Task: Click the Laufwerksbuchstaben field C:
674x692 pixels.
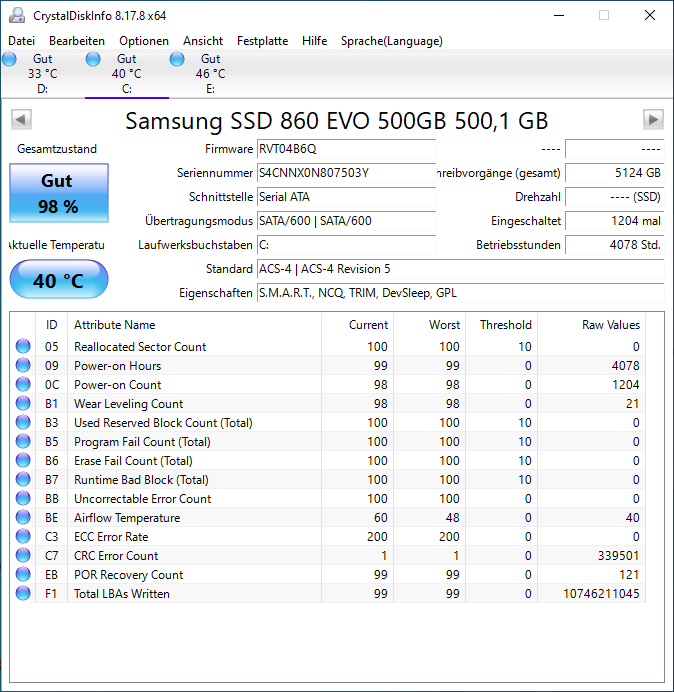Action: click(x=346, y=245)
